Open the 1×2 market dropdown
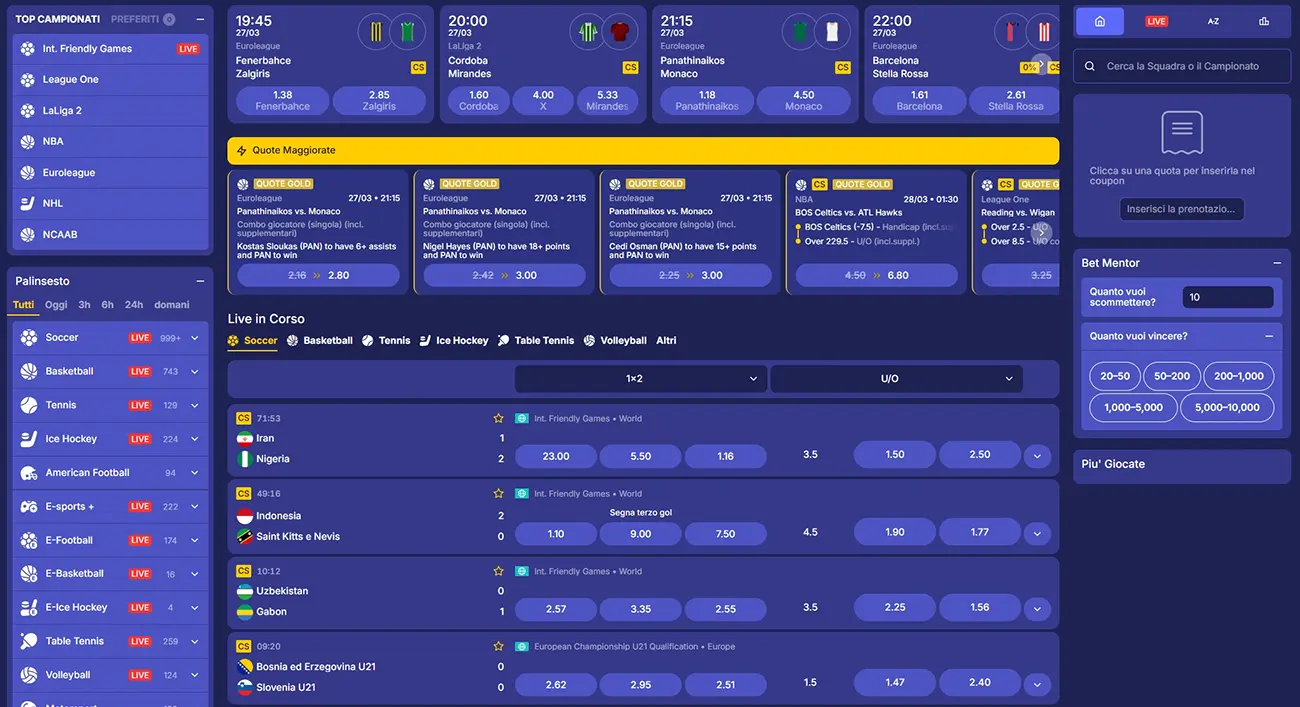The image size is (1300, 707). (x=640, y=379)
